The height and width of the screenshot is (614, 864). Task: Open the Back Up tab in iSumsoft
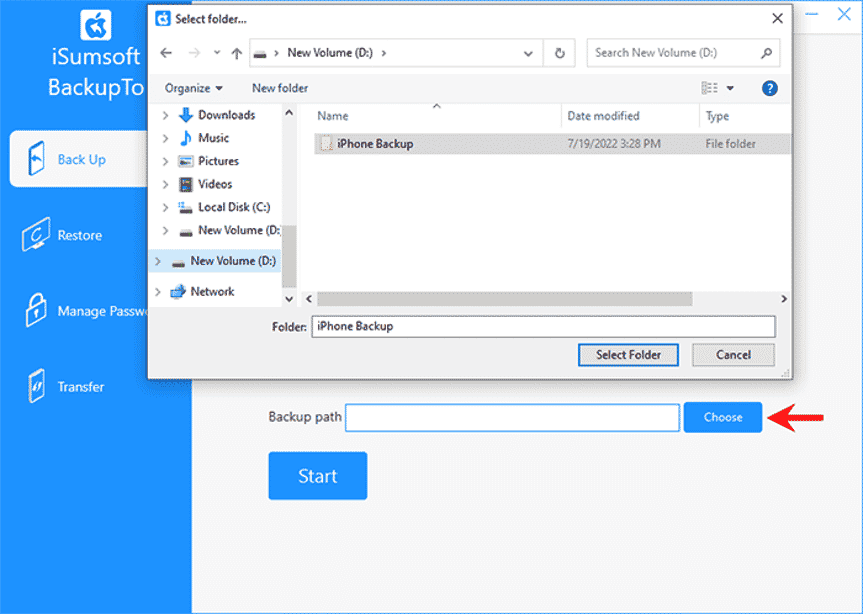(79, 159)
